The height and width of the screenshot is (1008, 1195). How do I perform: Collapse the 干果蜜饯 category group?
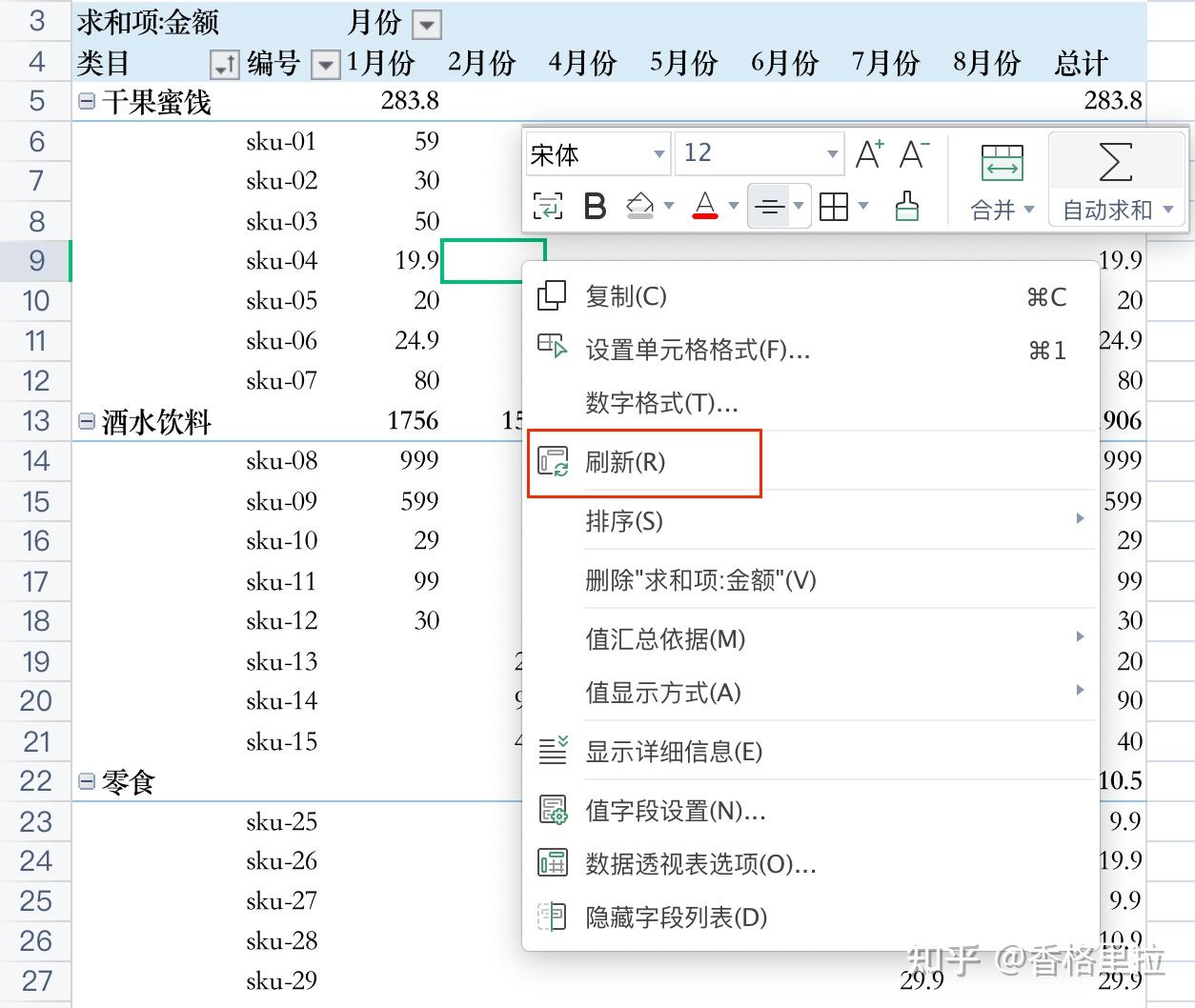[86, 100]
